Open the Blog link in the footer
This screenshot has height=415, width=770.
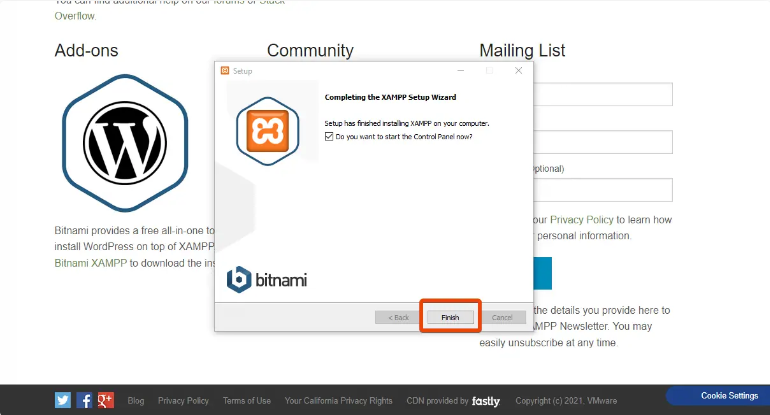click(x=135, y=401)
